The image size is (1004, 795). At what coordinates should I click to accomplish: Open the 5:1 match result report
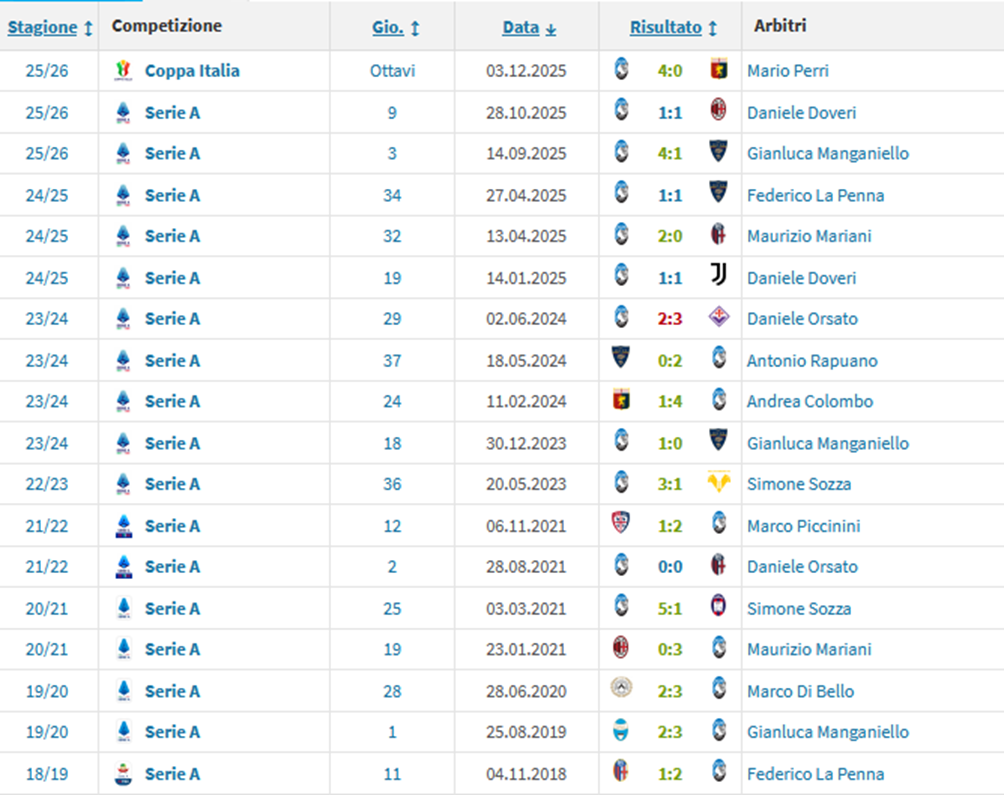pyautogui.click(x=670, y=608)
